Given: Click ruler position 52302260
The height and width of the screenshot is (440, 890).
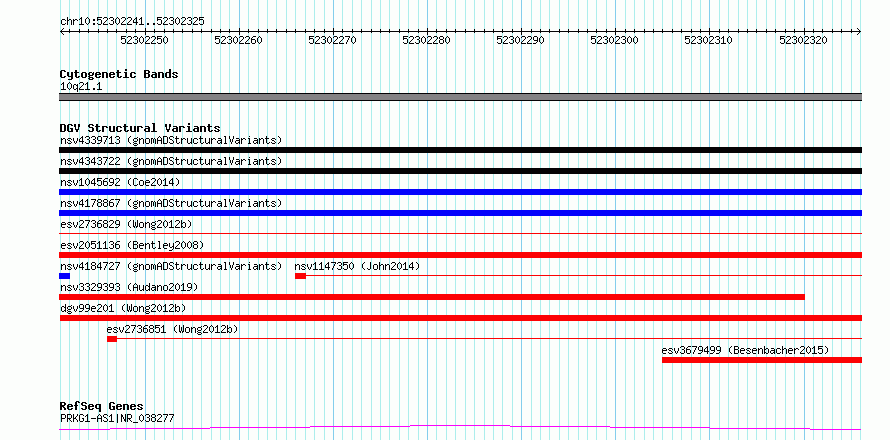Looking at the screenshot, I should [238, 40].
